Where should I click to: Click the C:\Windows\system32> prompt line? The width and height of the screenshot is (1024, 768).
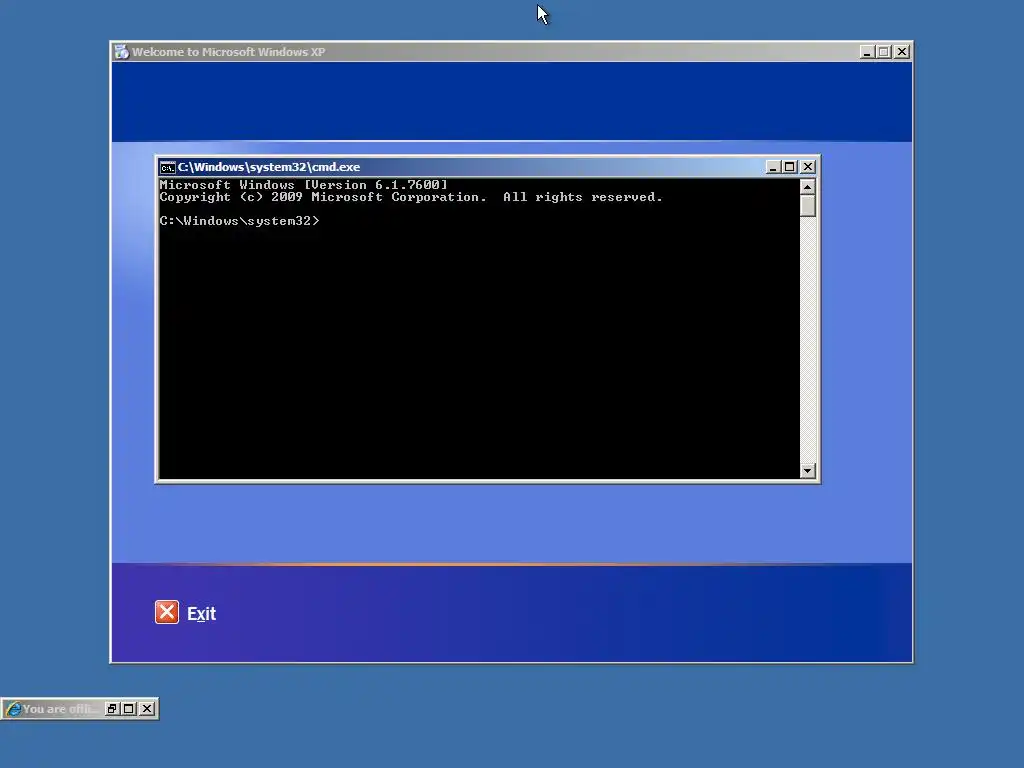(x=240, y=221)
